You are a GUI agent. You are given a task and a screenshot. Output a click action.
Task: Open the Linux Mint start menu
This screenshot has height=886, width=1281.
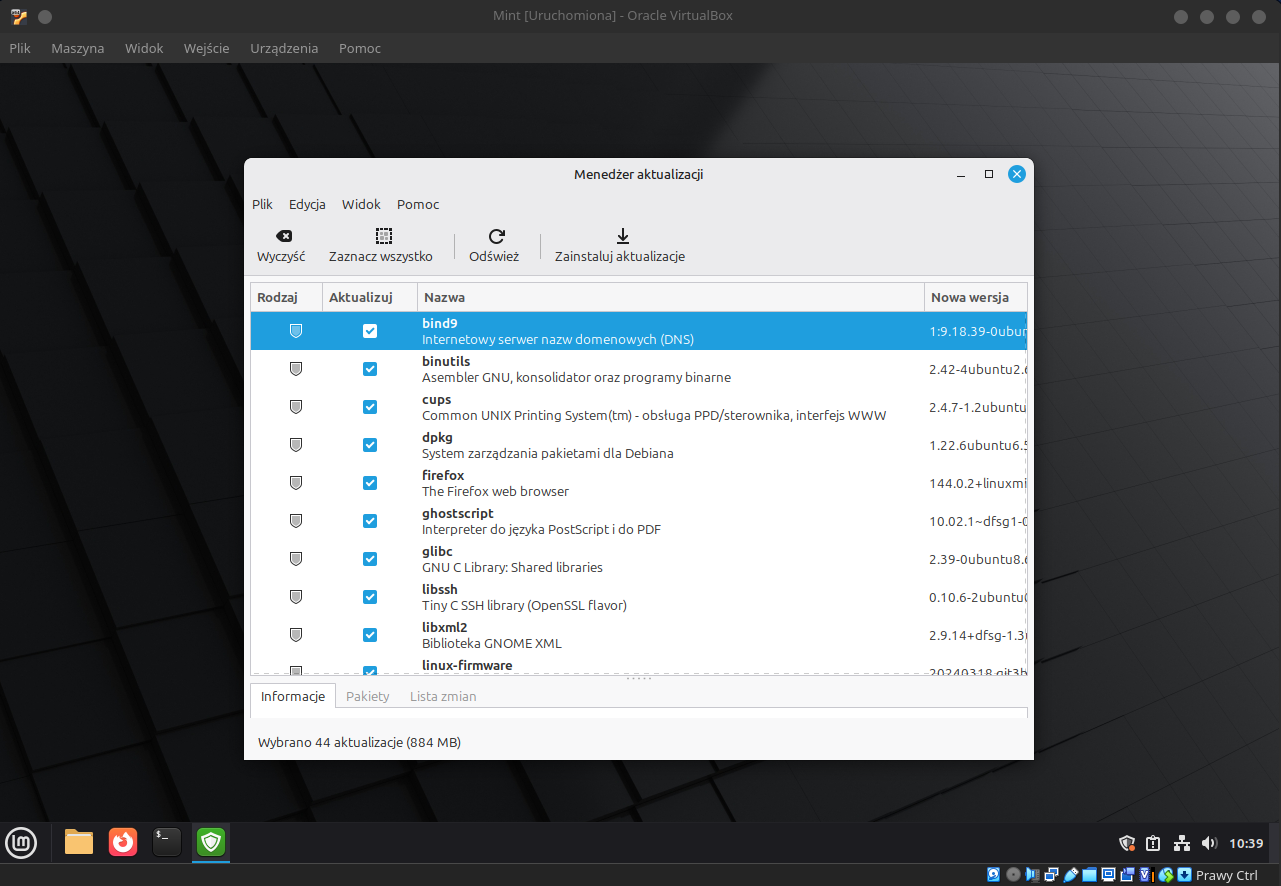click(x=21, y=843)
